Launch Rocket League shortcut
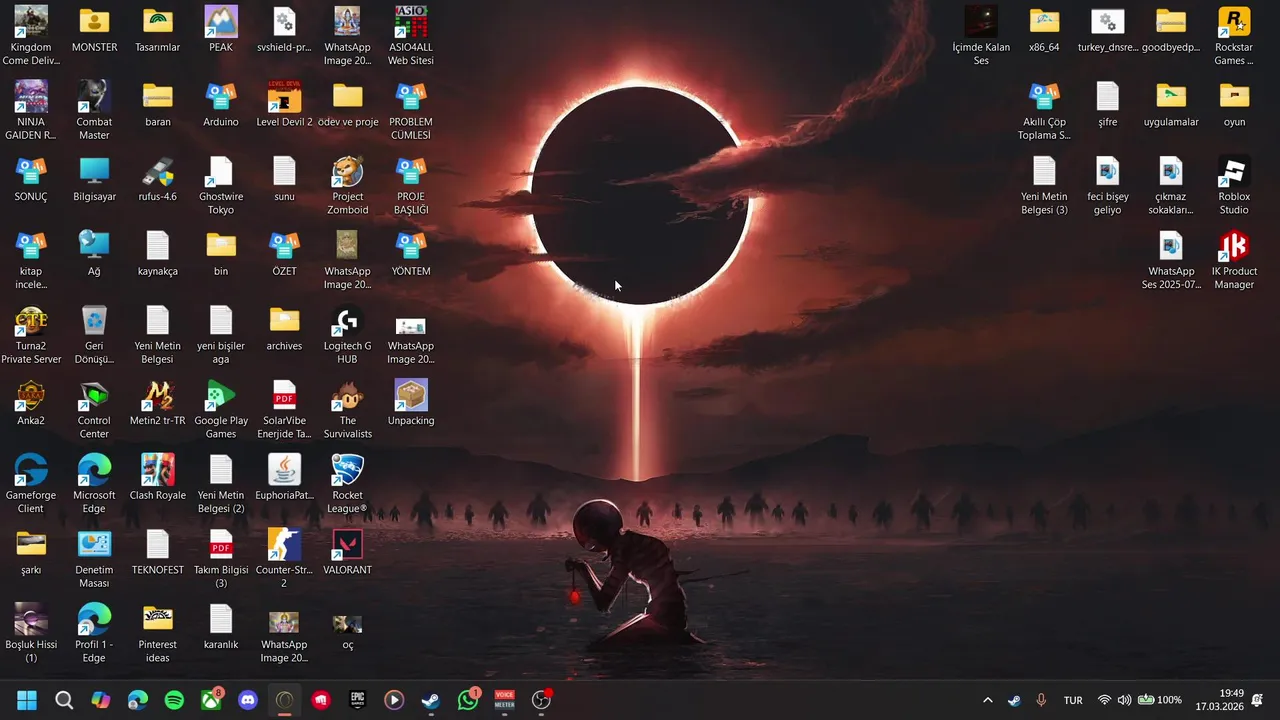 (348, 484)
